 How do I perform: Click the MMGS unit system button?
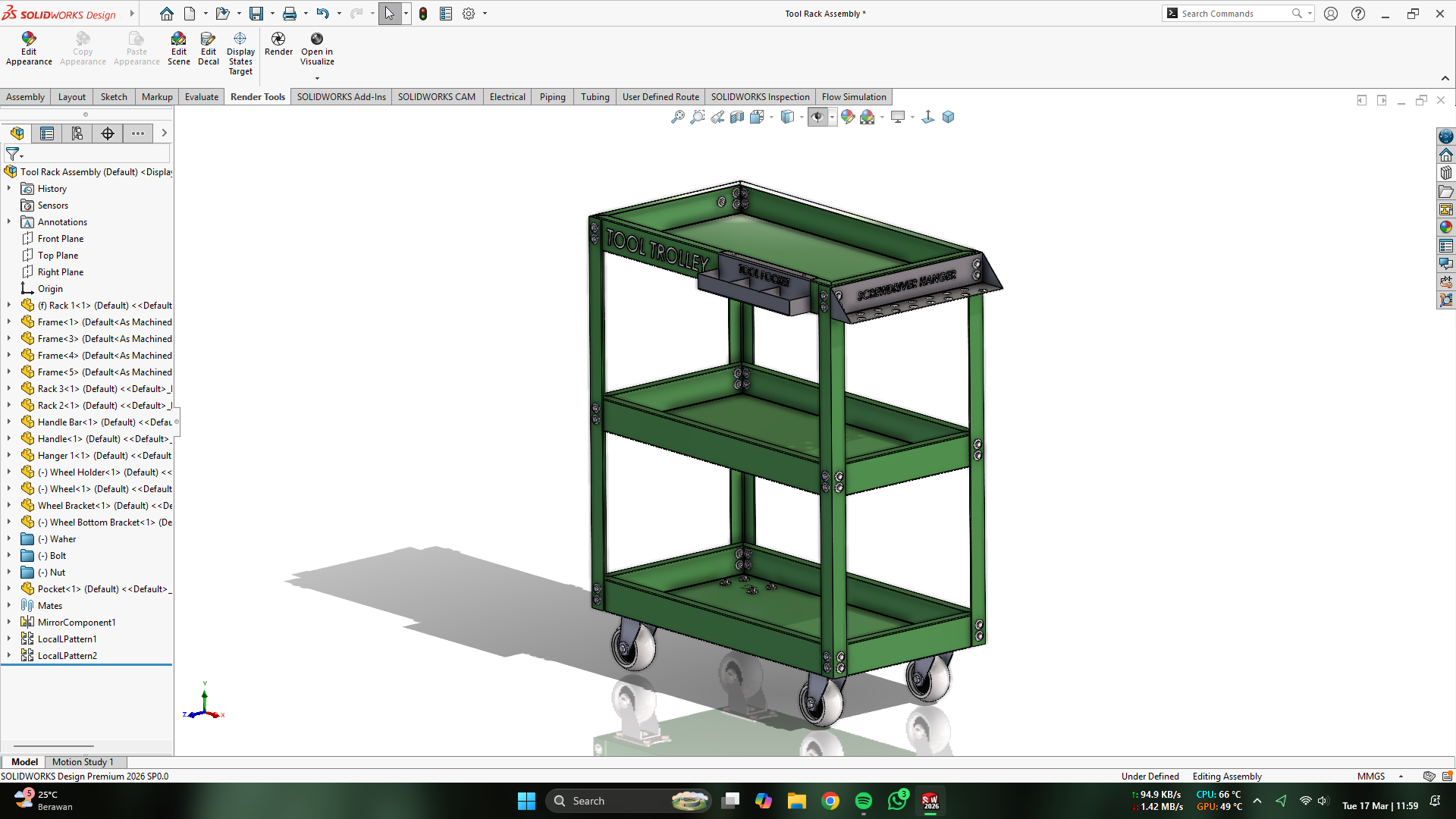tap(1370, 776)
